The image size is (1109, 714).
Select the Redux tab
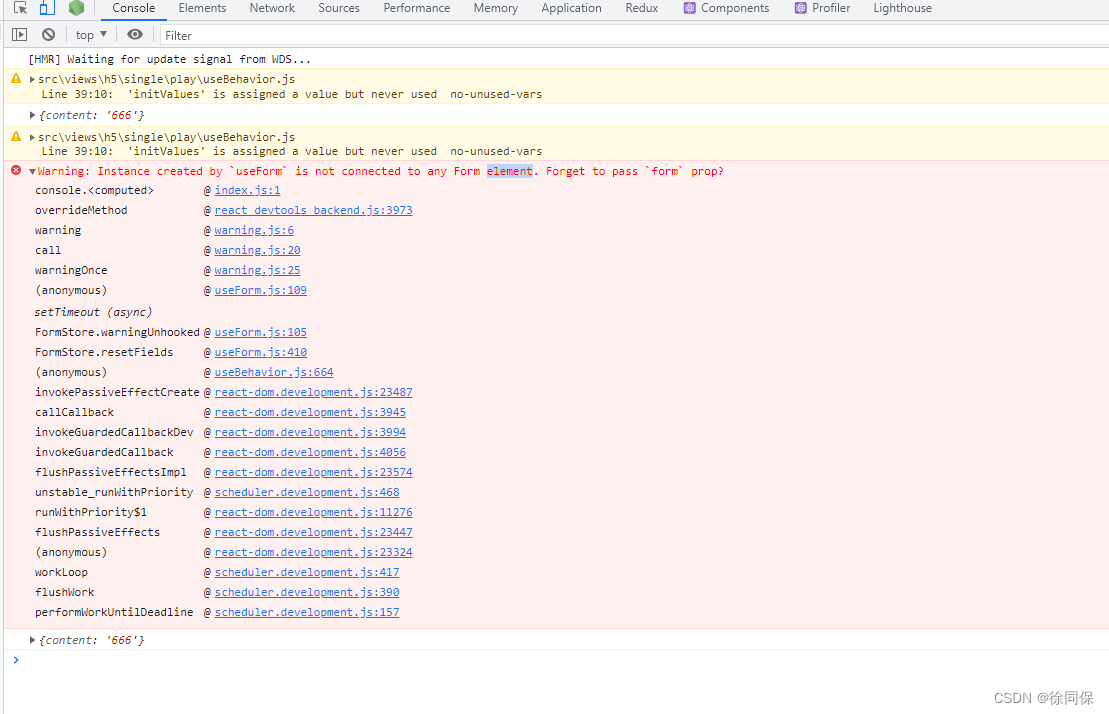click(x=641, y=8)
